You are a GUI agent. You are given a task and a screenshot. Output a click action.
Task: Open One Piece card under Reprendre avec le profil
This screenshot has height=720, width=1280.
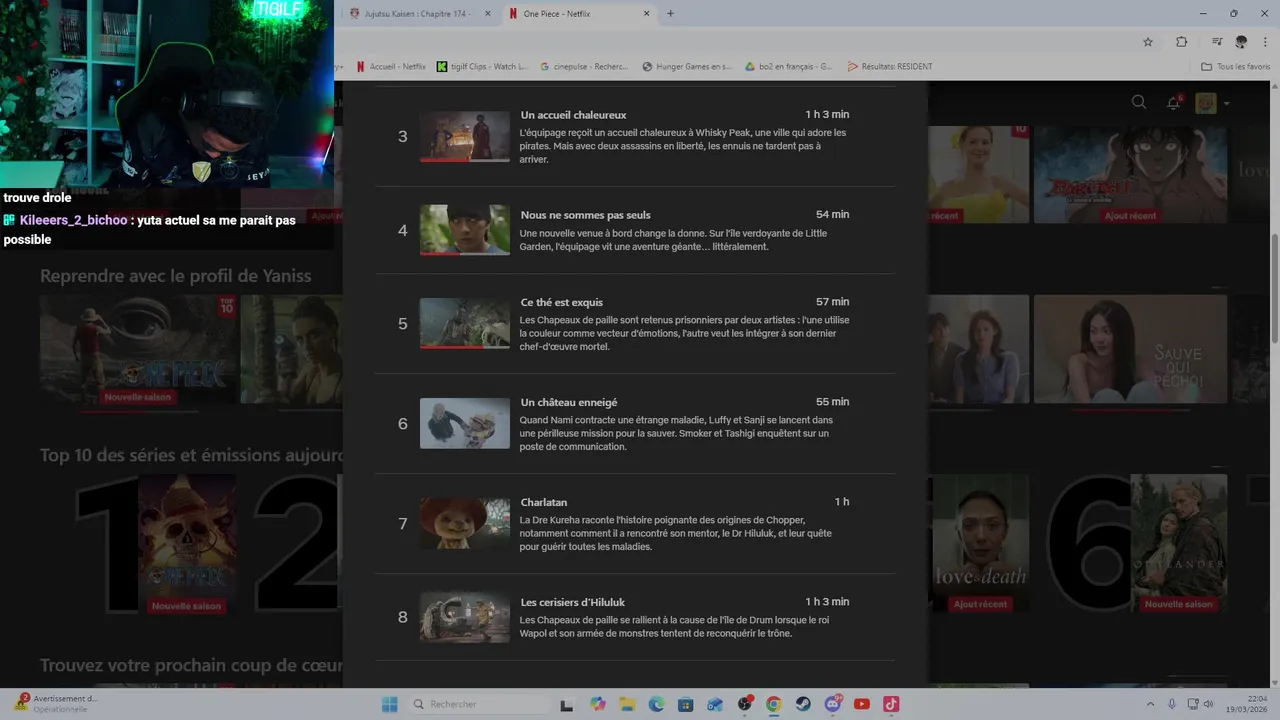click(139, 350)
